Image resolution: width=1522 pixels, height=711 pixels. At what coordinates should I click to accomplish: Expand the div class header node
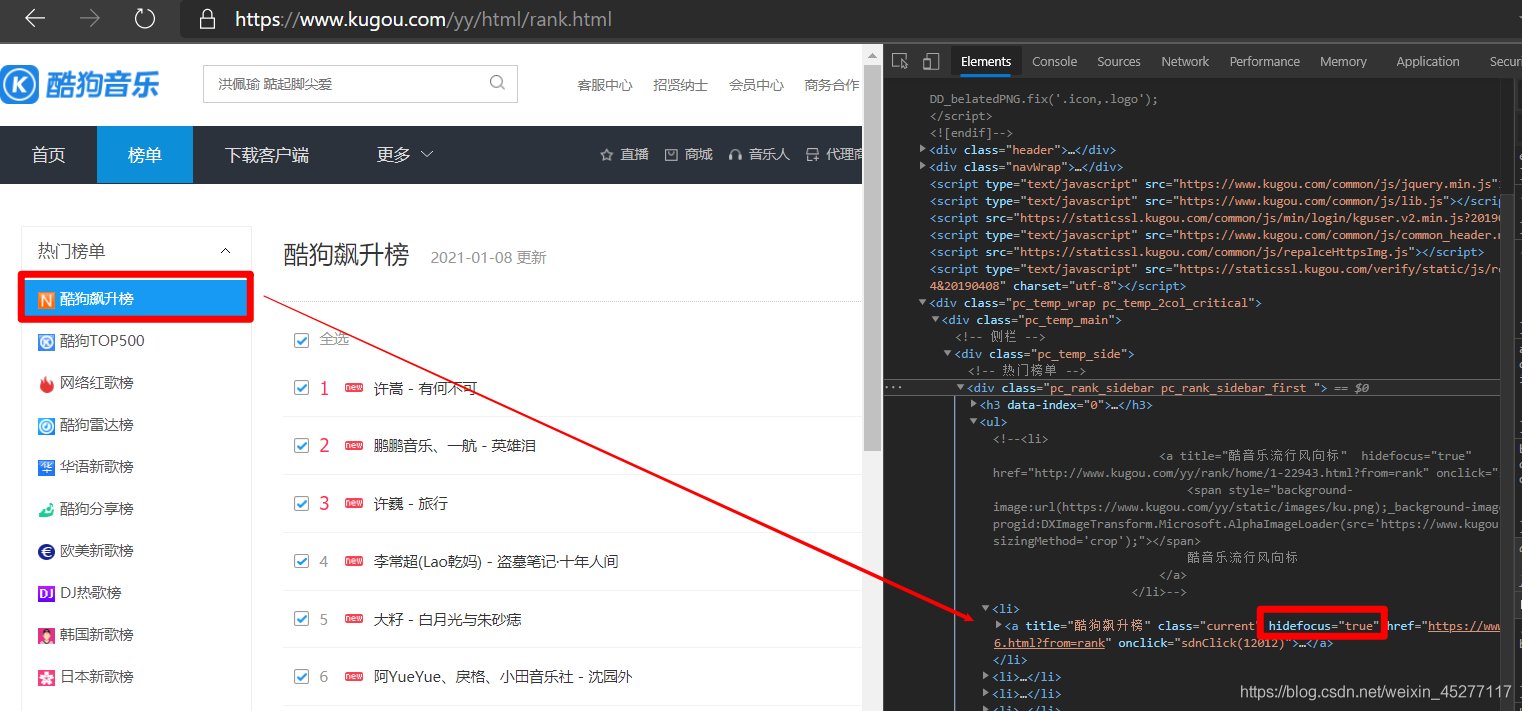point(923,150)
